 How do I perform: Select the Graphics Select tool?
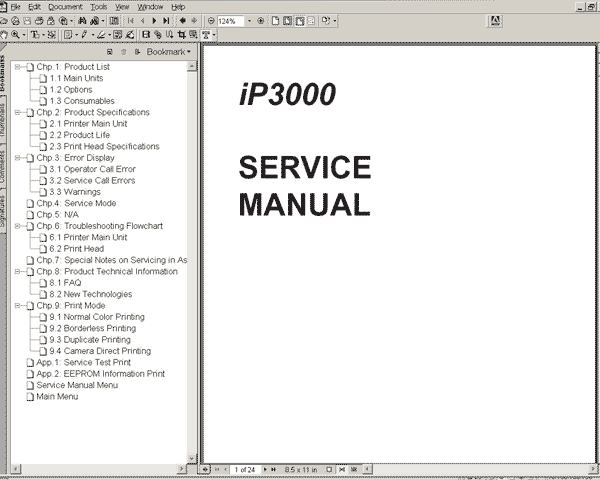coord(52,35)
